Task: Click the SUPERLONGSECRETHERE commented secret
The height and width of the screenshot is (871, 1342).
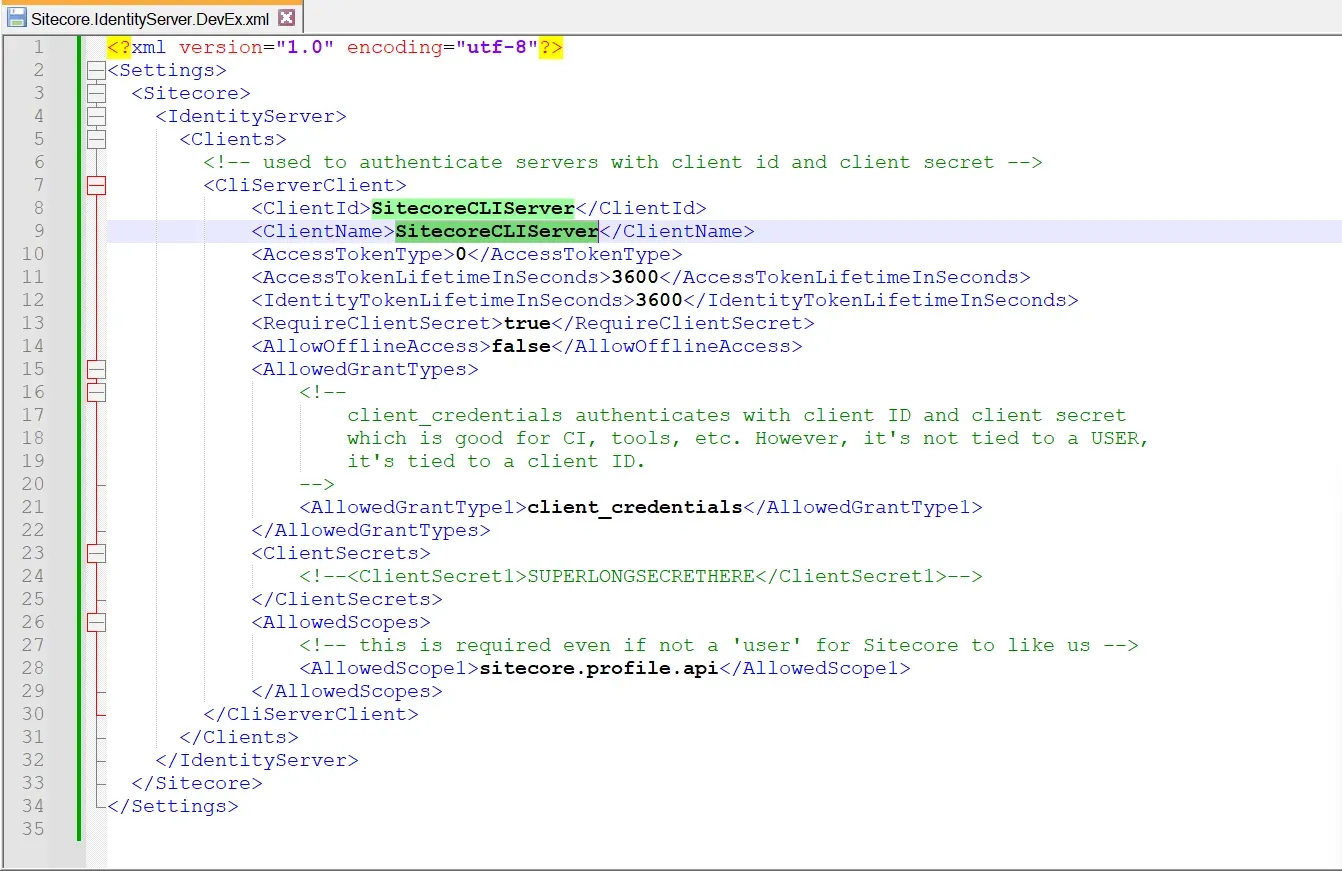Action: click(x=641, y=576)
